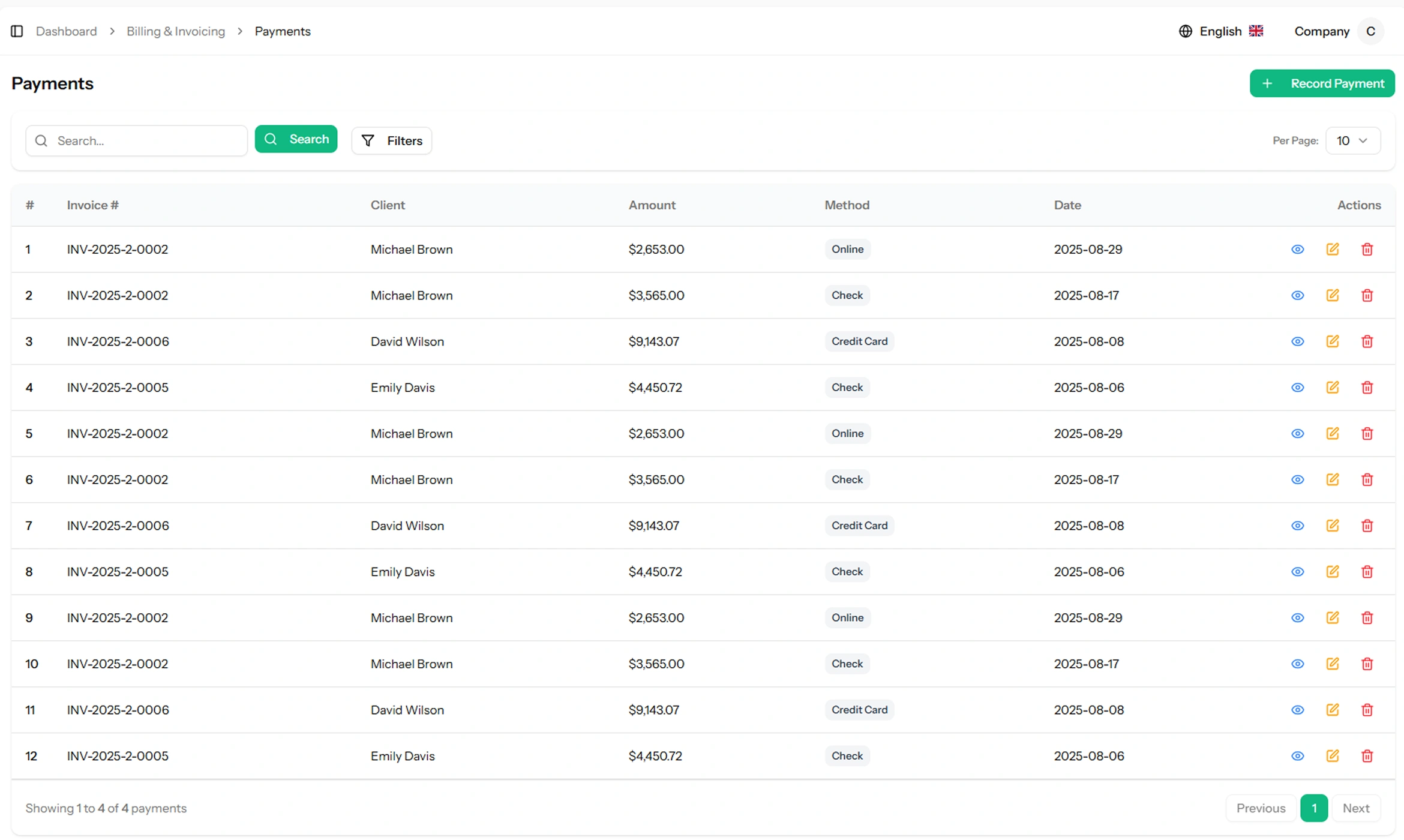Click the user avatar C icon
The image size is (1404, 840).
pos(1370,31)
